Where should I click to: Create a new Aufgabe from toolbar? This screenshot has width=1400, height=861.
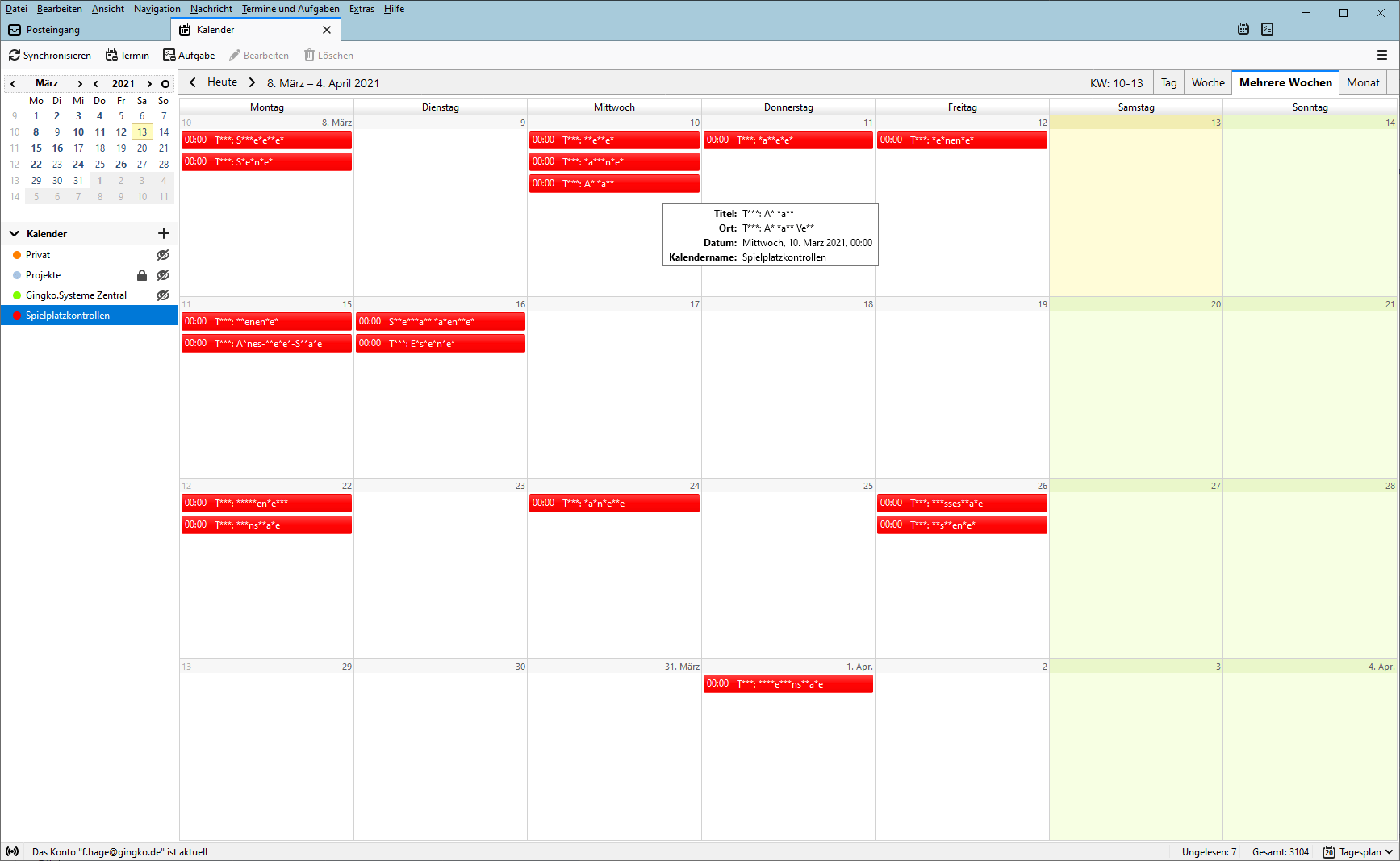click(x=189, y=56)
